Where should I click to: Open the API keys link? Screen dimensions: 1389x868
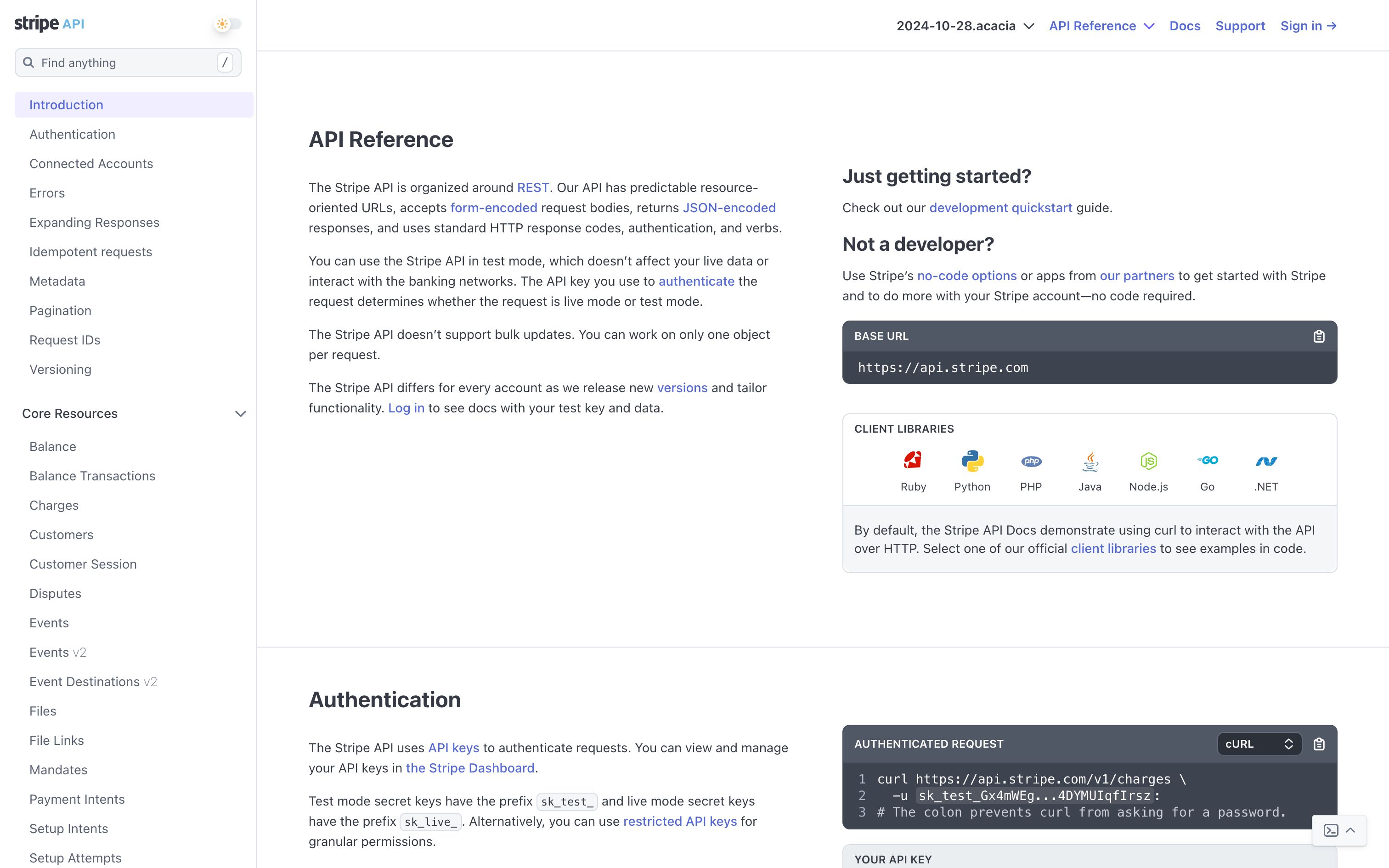coord(453,748)
